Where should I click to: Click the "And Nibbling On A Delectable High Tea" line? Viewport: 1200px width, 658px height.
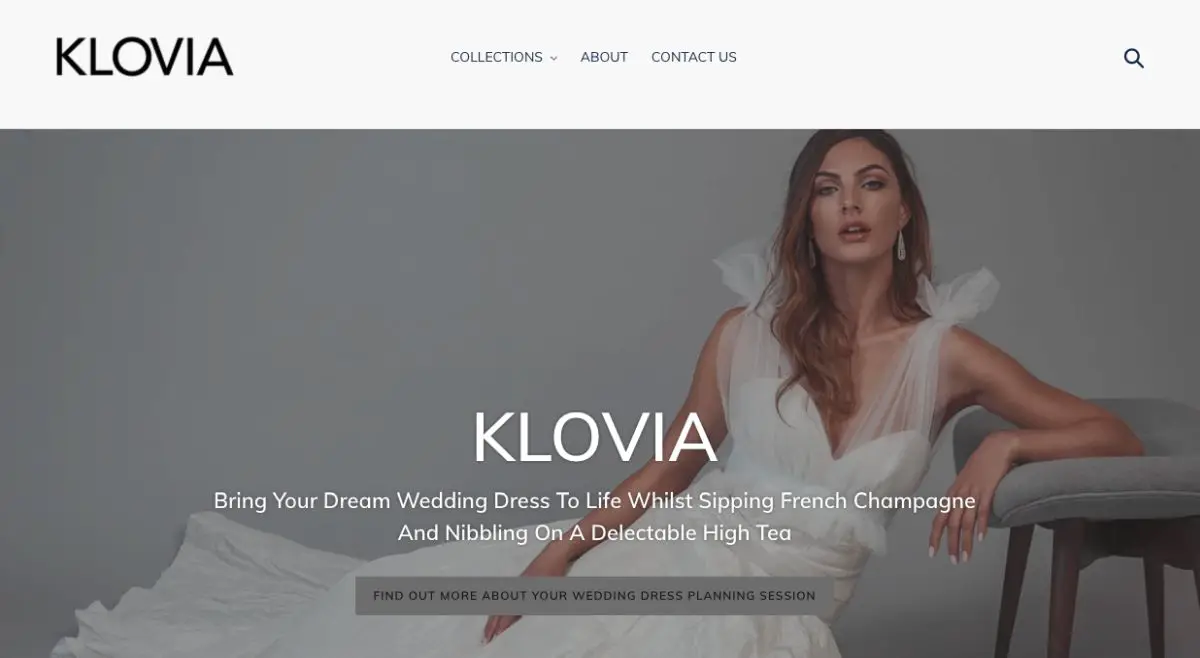coord(594,533)
